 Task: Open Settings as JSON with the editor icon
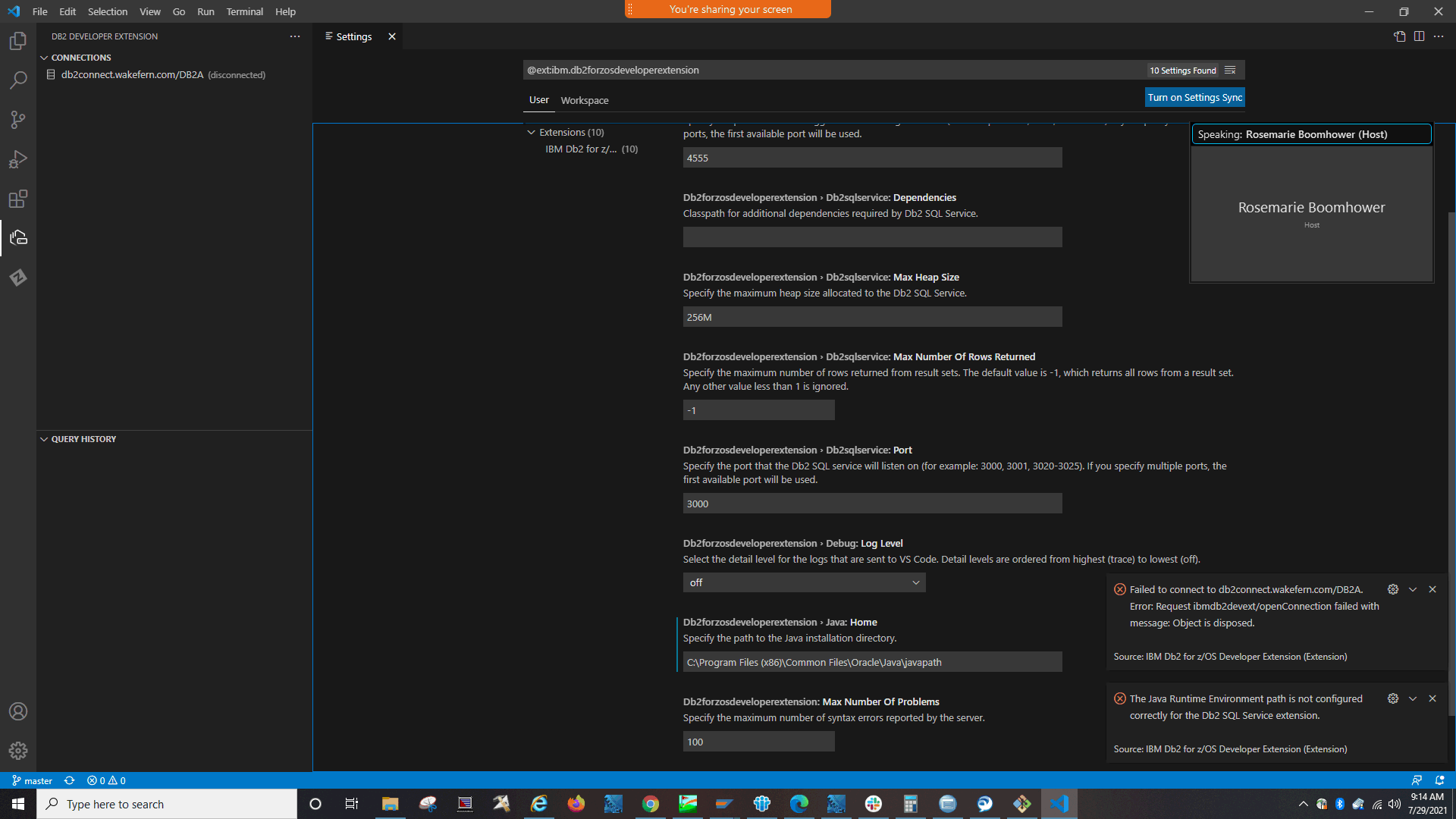pos(1399,36)
